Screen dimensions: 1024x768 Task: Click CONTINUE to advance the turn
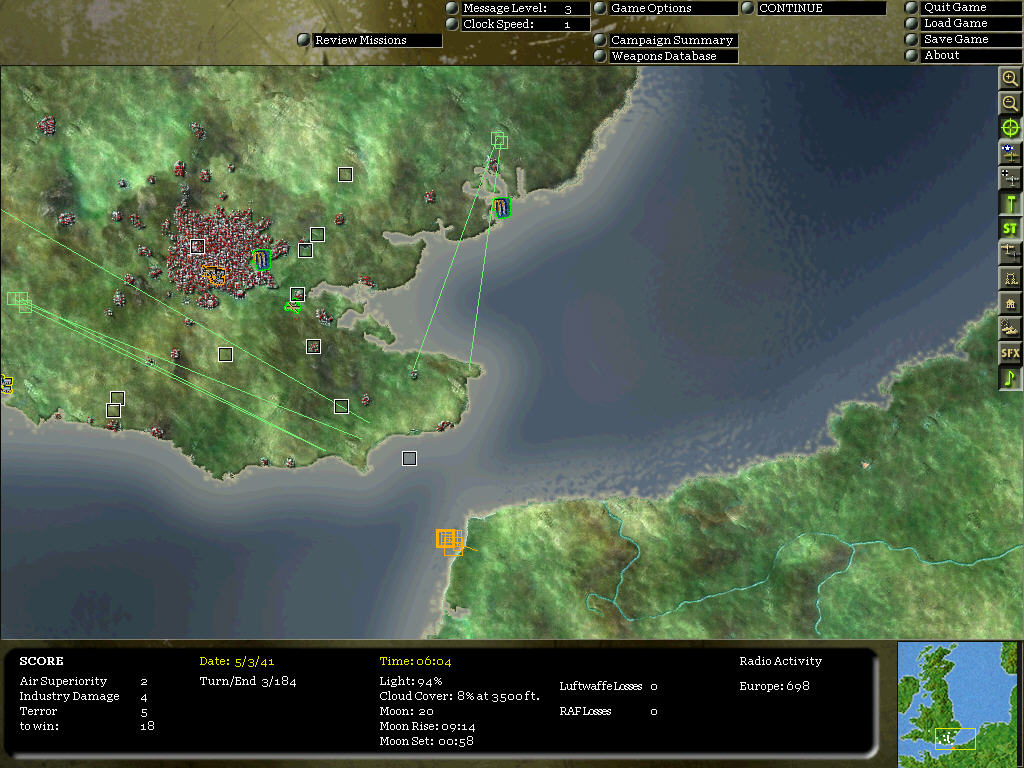[822, 8]
